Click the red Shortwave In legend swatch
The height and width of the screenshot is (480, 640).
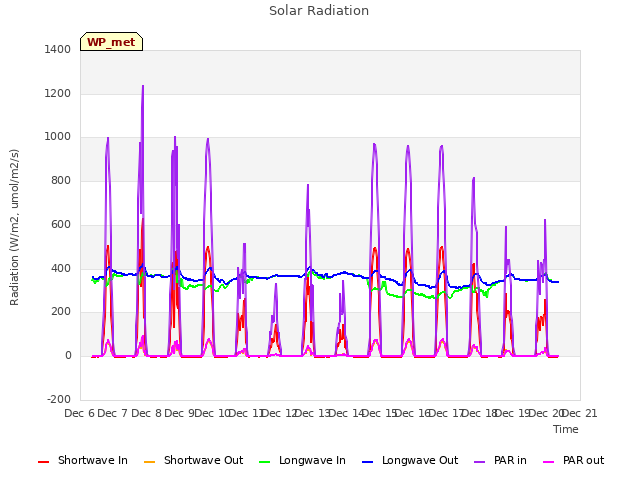click(x=43, y=462)
